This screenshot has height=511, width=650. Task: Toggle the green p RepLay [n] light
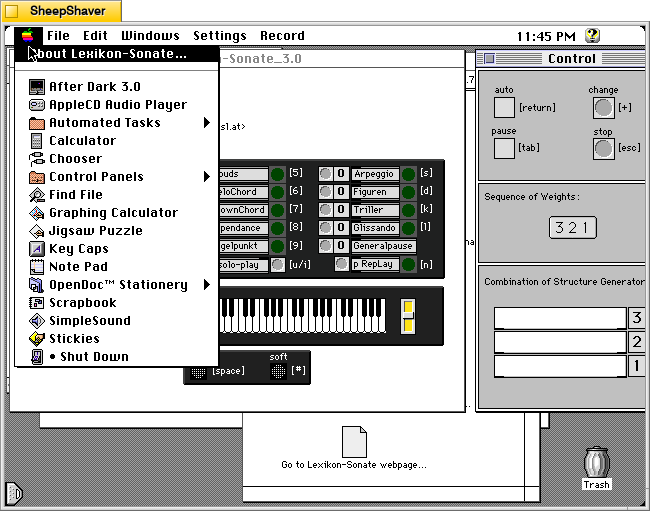click(408, 264)
